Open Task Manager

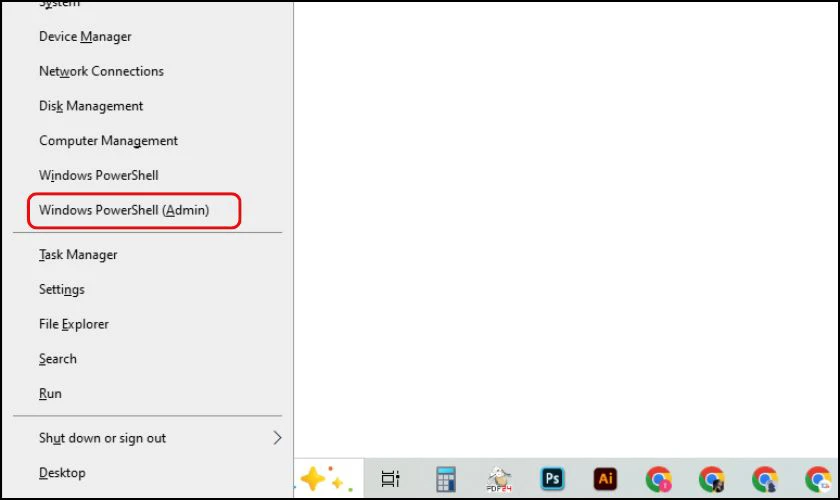[x=78, y=255]
